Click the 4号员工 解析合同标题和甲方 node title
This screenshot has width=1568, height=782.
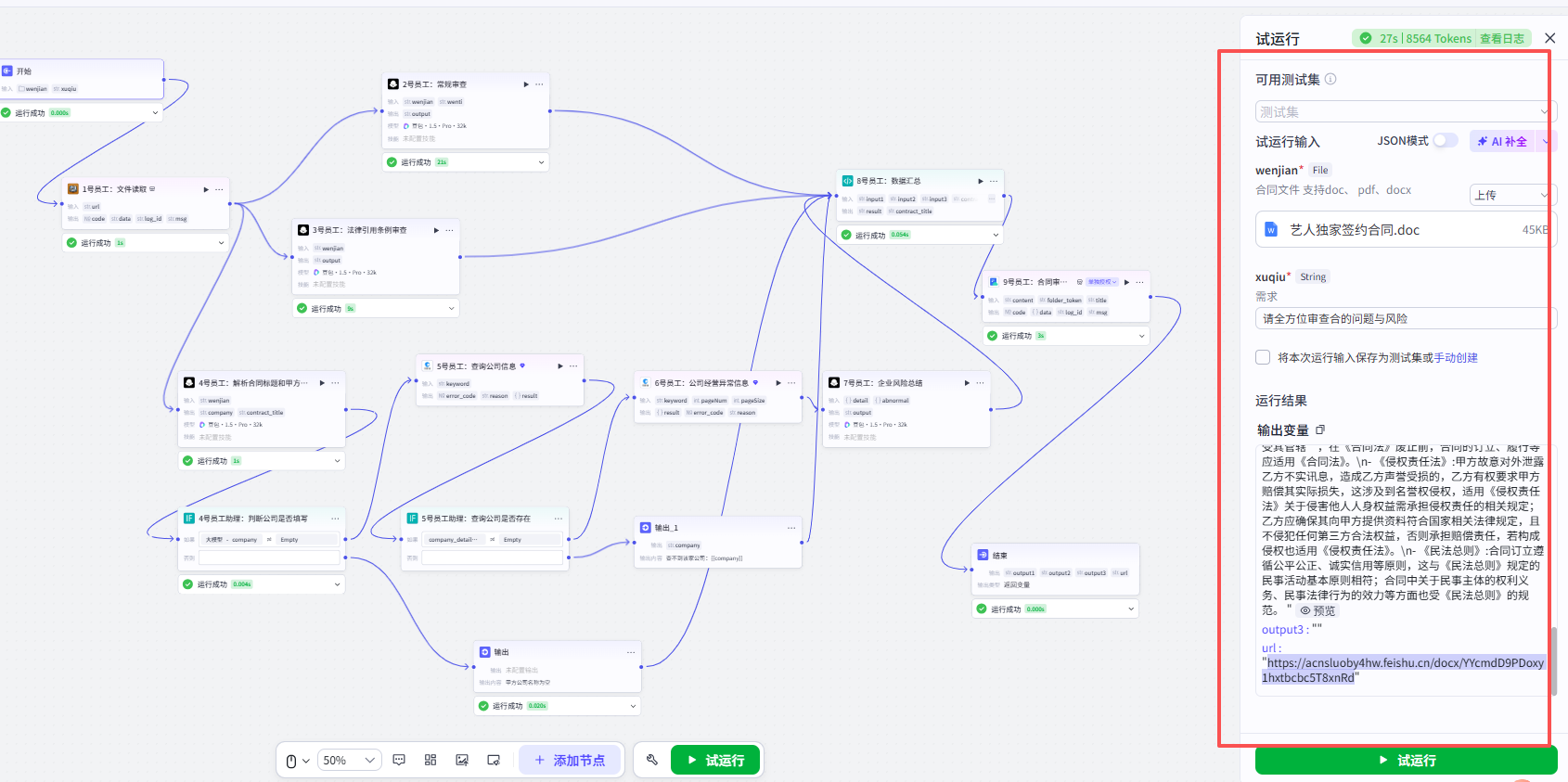click(x=253, y=382)
